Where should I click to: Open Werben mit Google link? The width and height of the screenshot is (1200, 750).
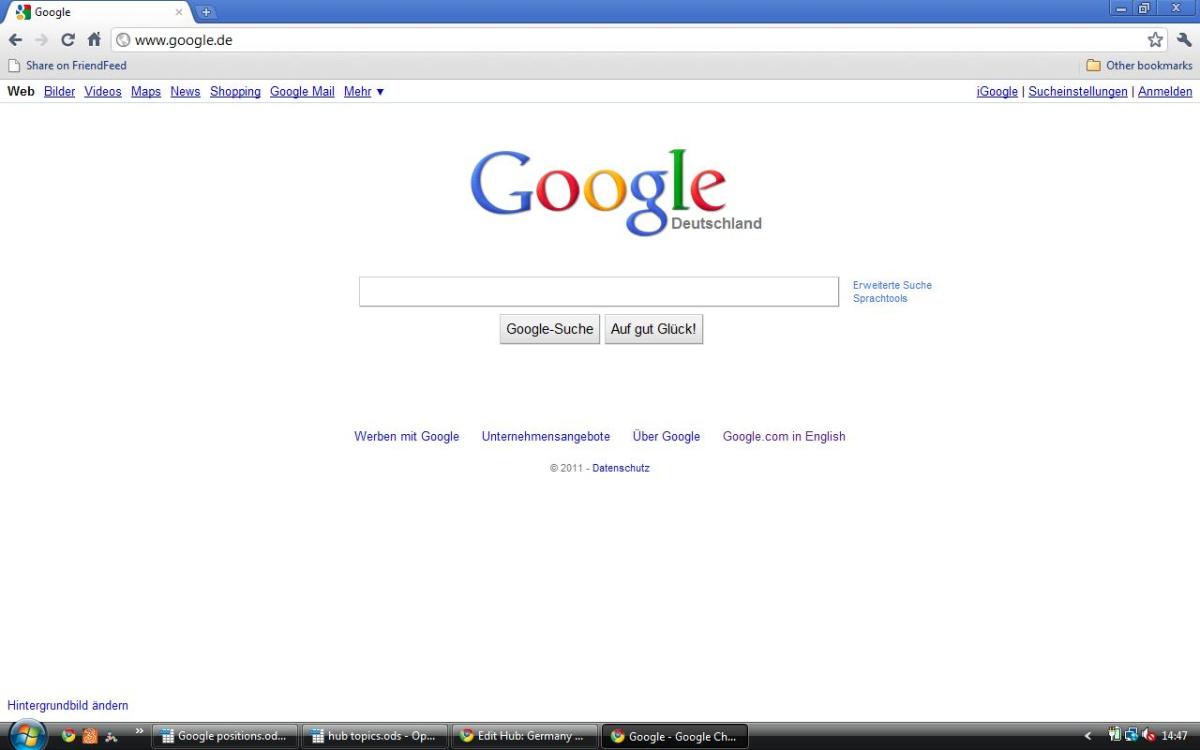(407, 436)
